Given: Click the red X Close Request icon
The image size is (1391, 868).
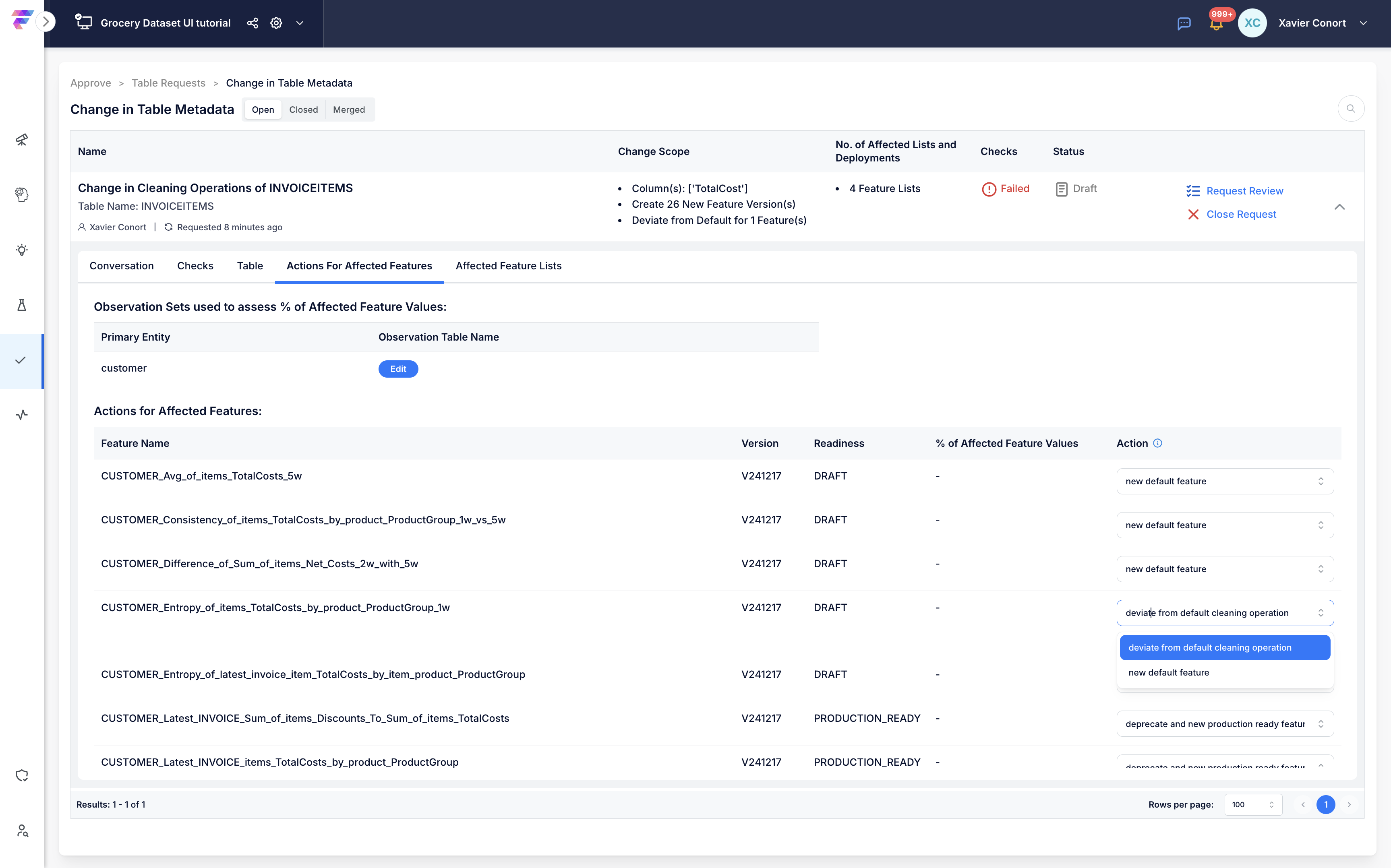Looking at the screenshot, I should click(x=1193, y=214).
